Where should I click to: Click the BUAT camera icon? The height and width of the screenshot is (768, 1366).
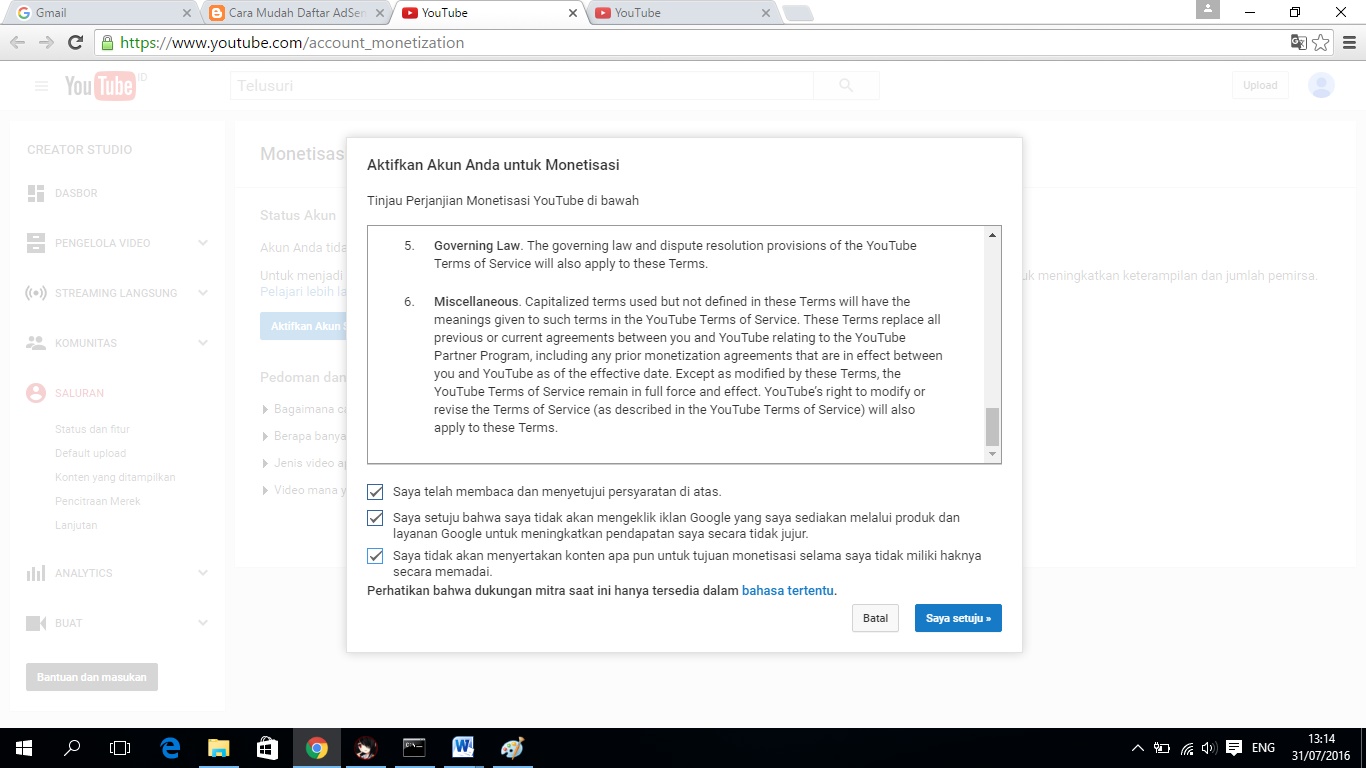36,623
